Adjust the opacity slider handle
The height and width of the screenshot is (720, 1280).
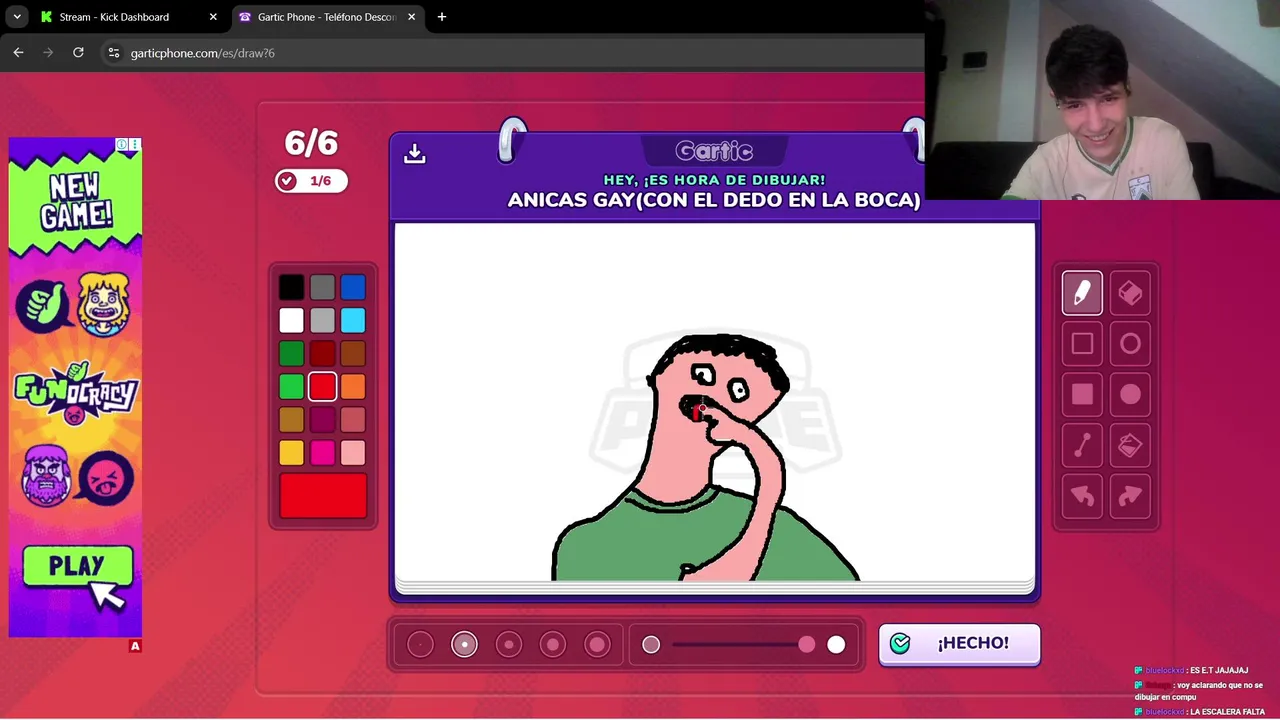click(x=807, y=645)
